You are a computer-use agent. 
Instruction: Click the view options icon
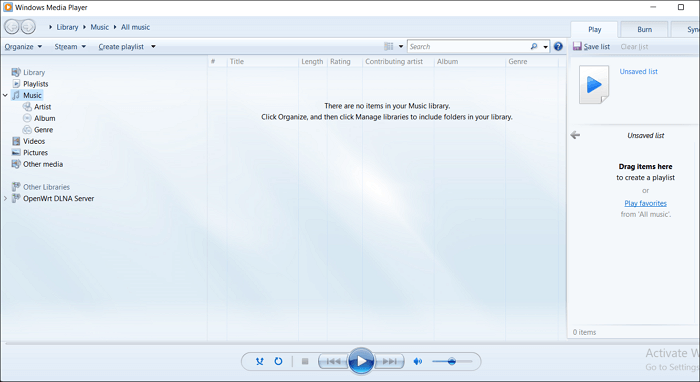pyautogui.click(x=389, y=46)
